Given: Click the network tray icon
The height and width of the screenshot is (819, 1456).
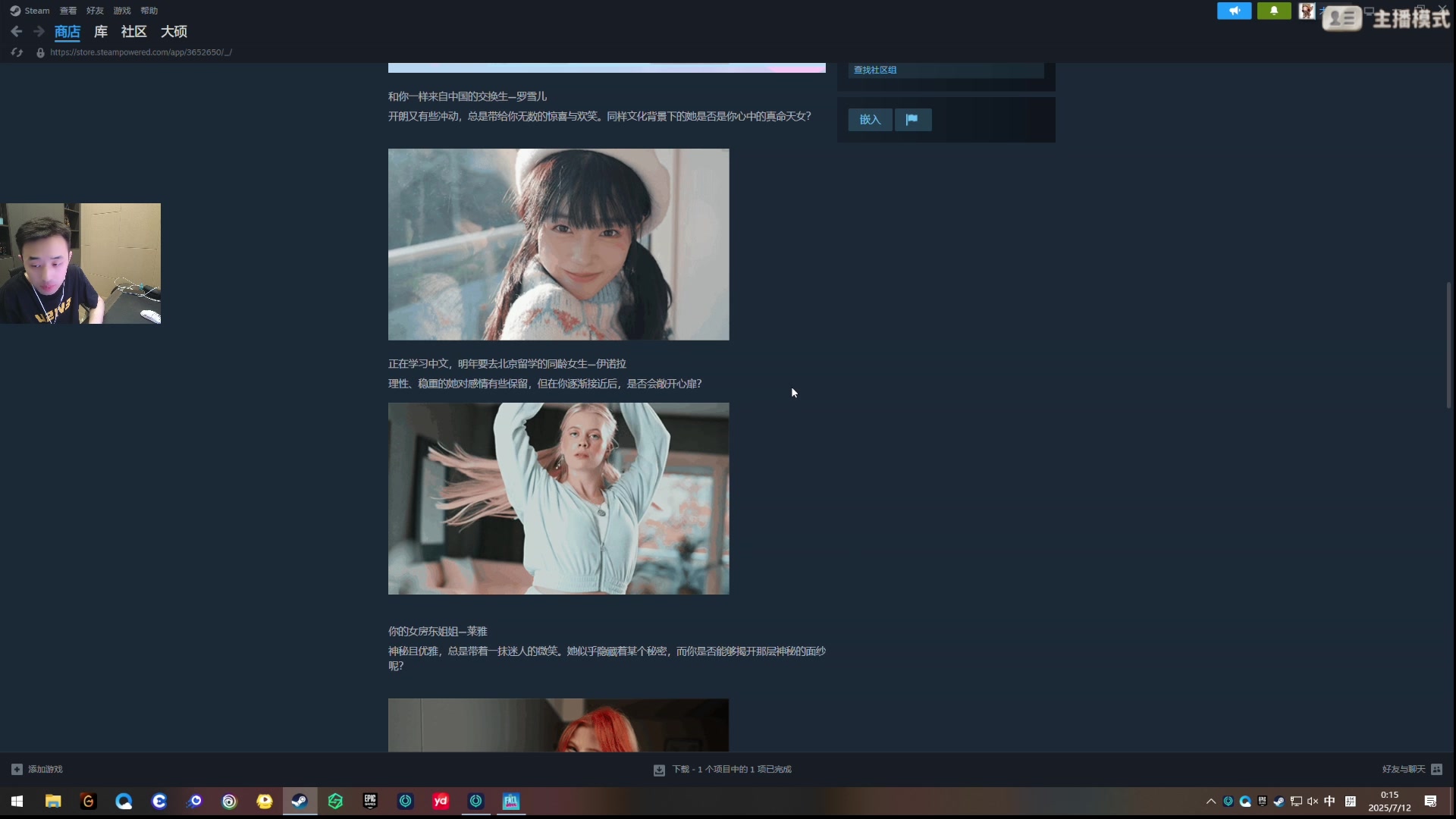Looking at the screenshot, I should tap(1296, 802).
